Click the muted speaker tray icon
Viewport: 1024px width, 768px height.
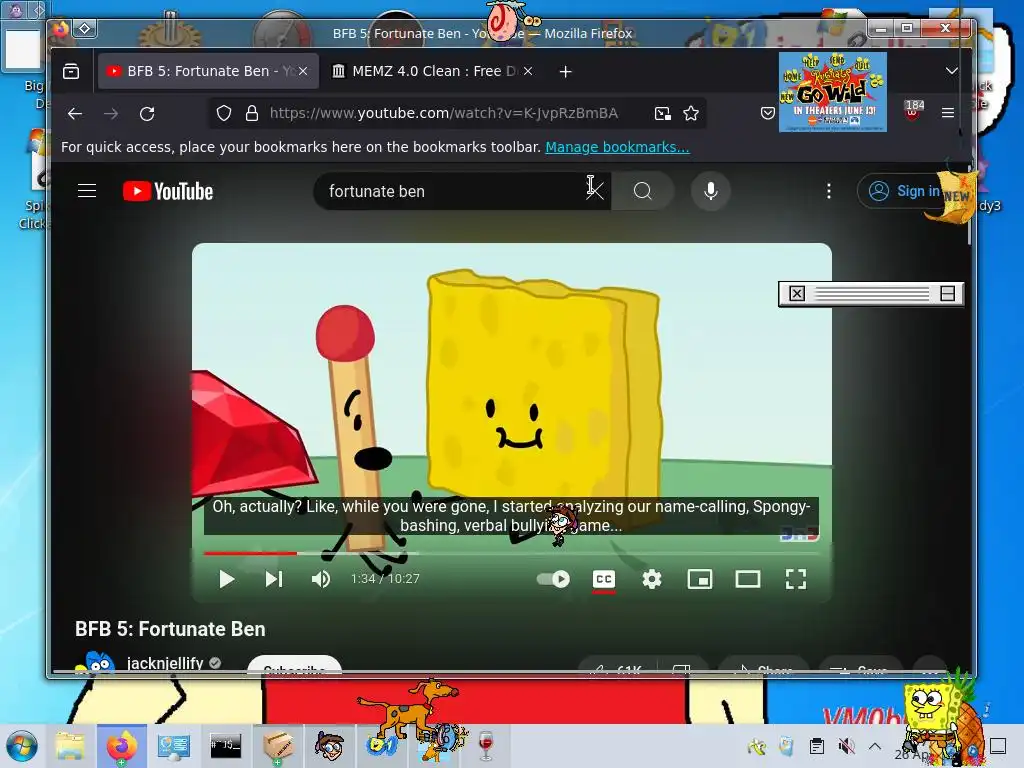tap(846, 746)
